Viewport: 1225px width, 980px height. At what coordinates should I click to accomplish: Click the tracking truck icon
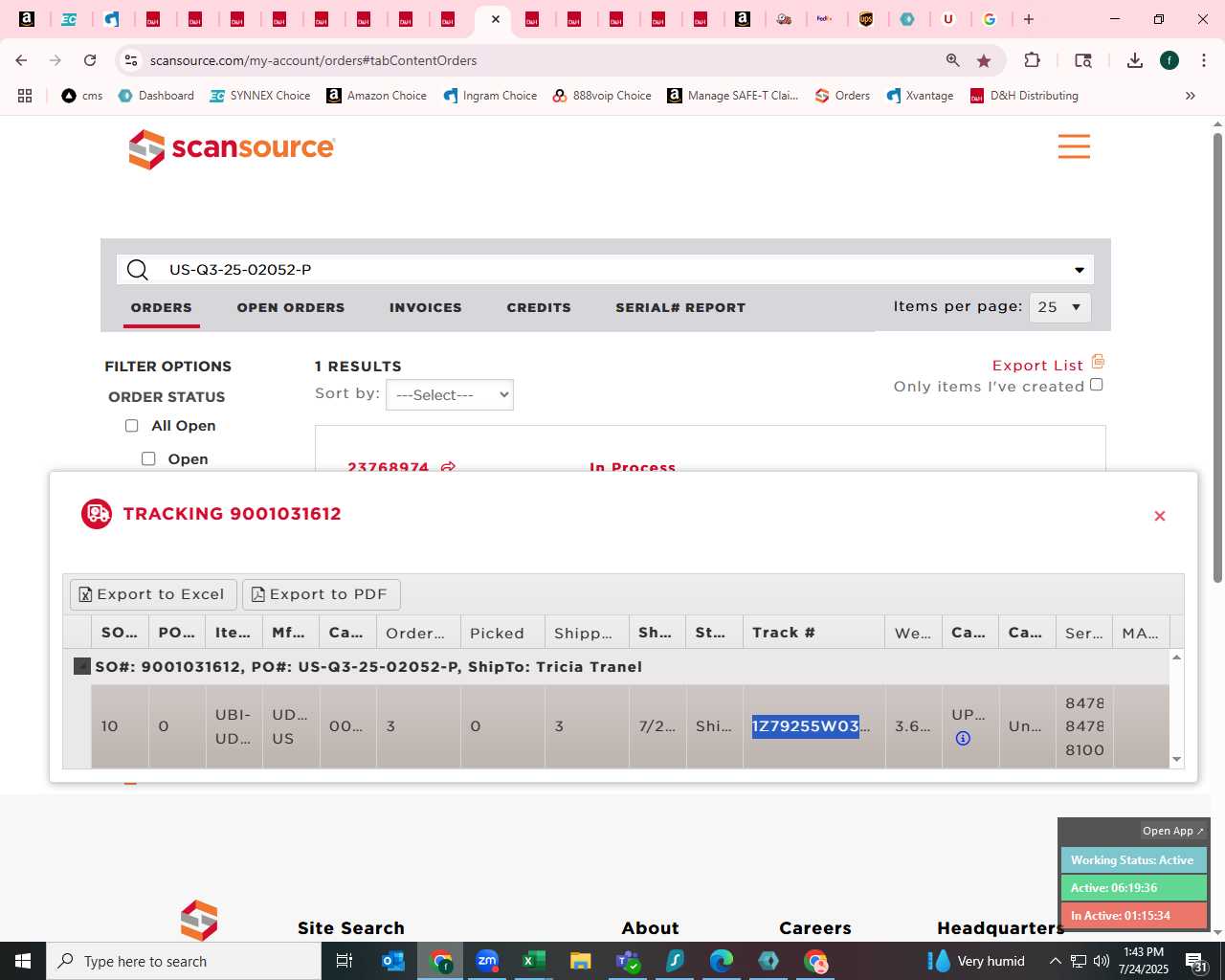[97, 514]
